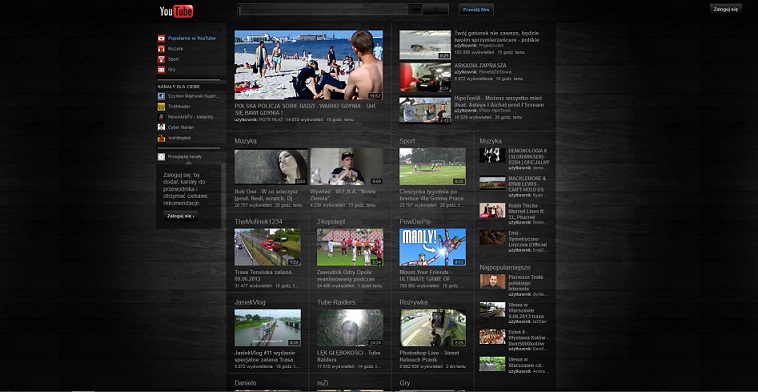Screen dimensions: 758x392
Task: Click the Sport trophy icon in sidebar
Action: [x=161, y=59]
